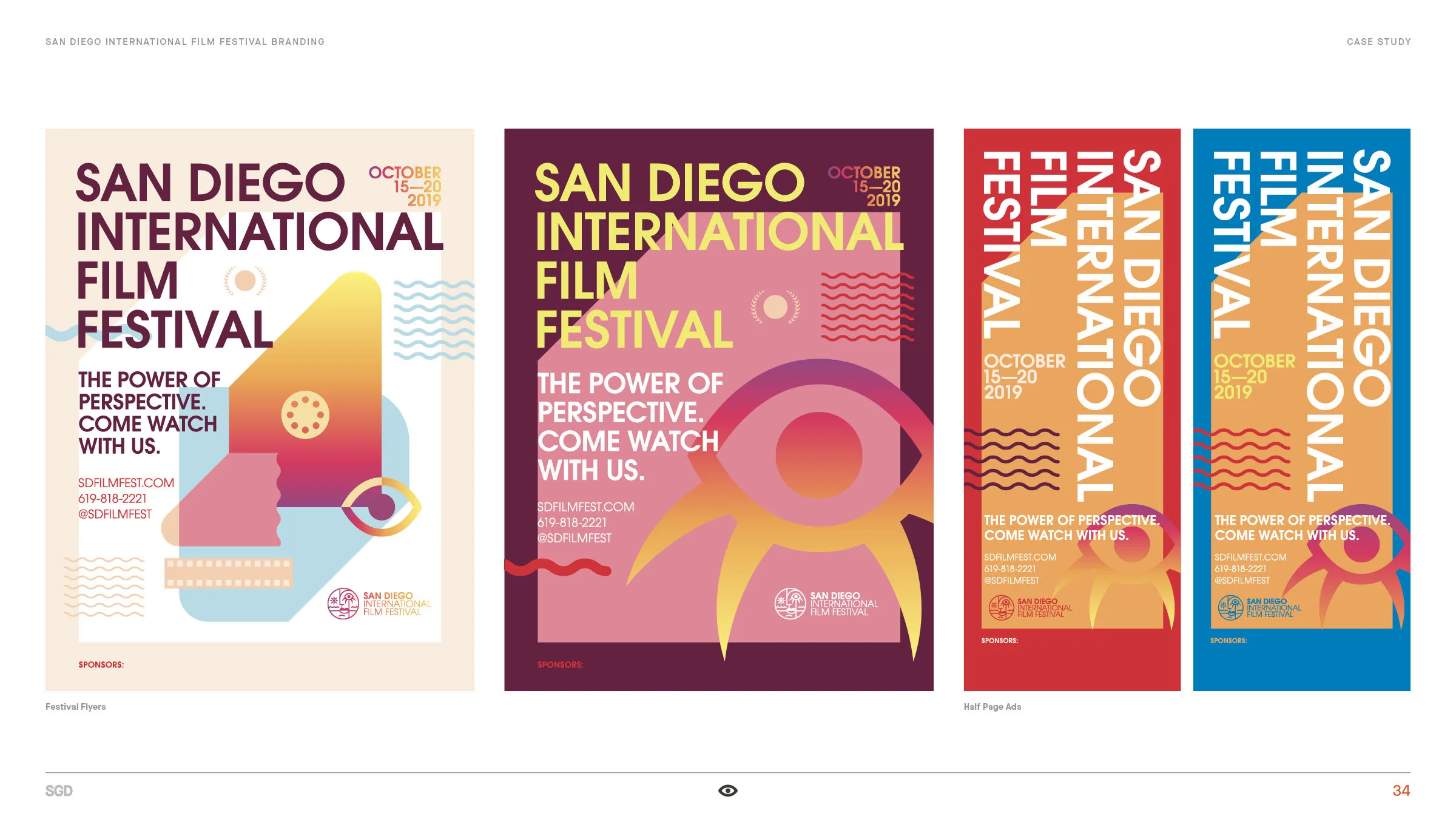Screen dimensions: 1456x819
Task: Click the festival logo on blue ad
Action: [x=1231, y=607]
